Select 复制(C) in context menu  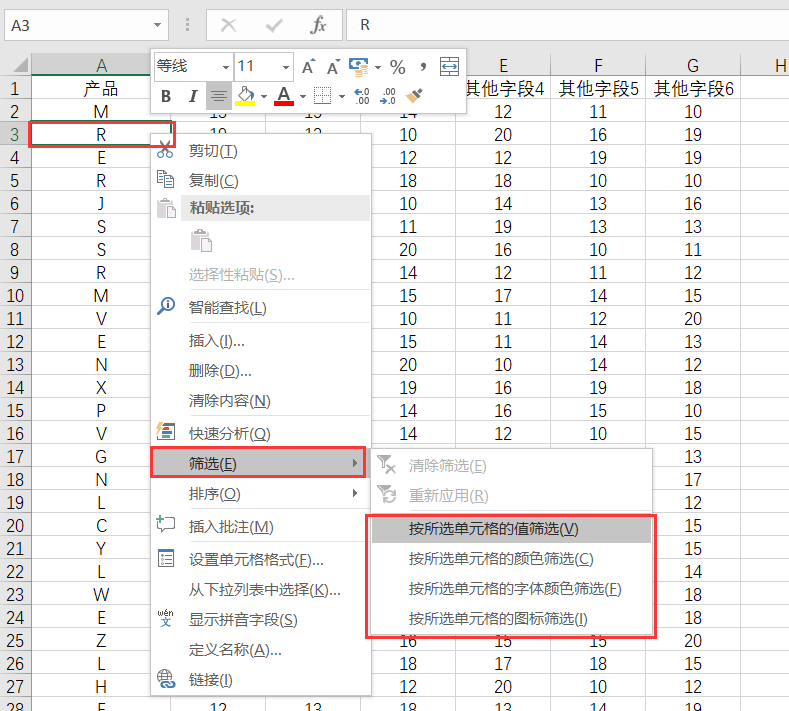coord(261,180)
